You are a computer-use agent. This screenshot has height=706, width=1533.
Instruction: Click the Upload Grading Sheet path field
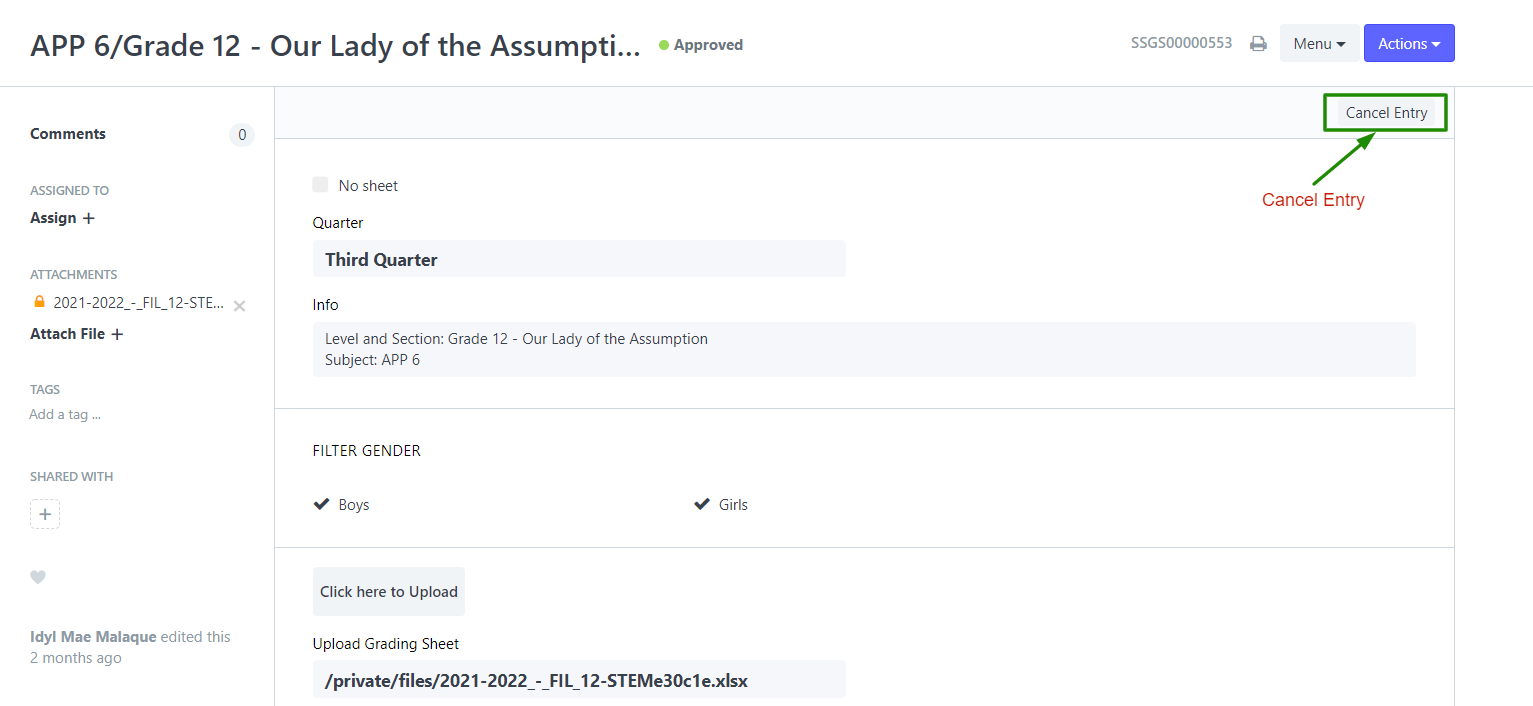point(579,680)
